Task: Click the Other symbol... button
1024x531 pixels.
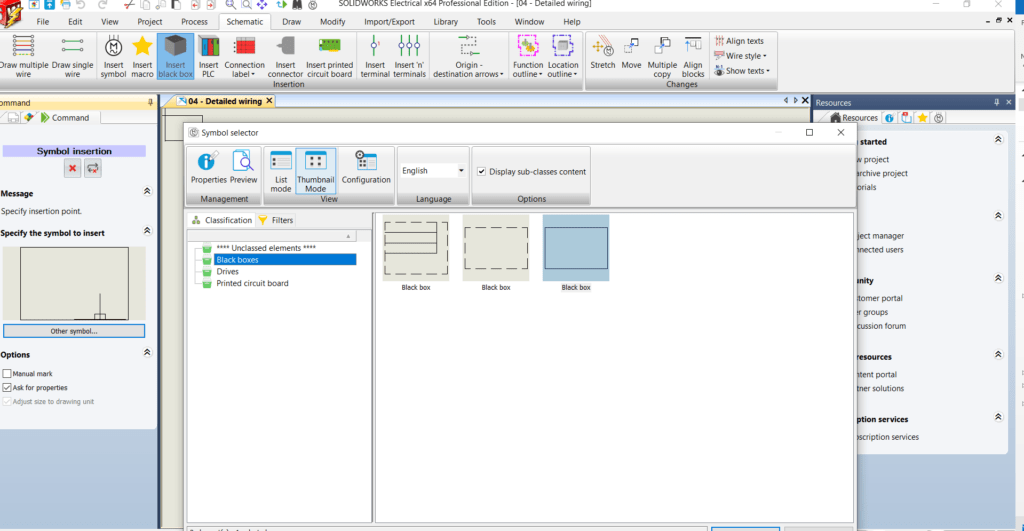Action: [74, 331]
